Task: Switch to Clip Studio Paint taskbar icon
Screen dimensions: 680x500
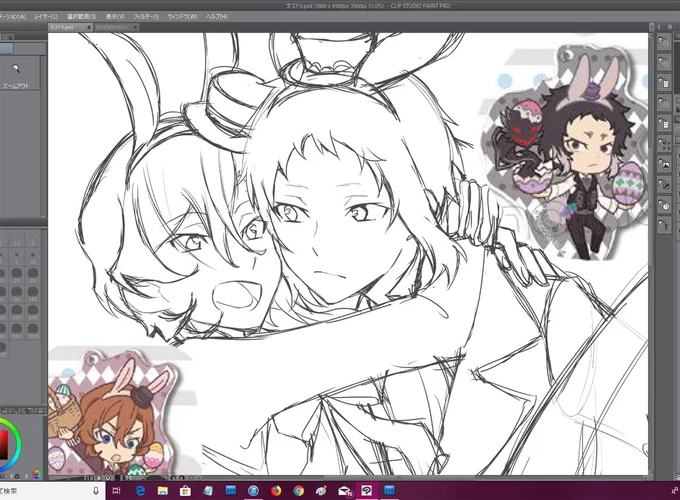Action: [x=367, y=491]
